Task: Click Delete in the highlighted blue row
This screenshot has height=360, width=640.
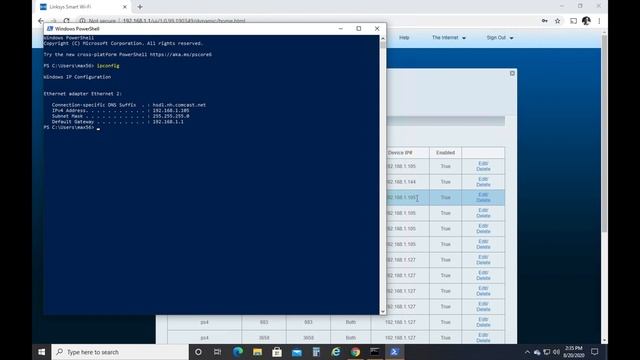Action: (x=483, y=200)
